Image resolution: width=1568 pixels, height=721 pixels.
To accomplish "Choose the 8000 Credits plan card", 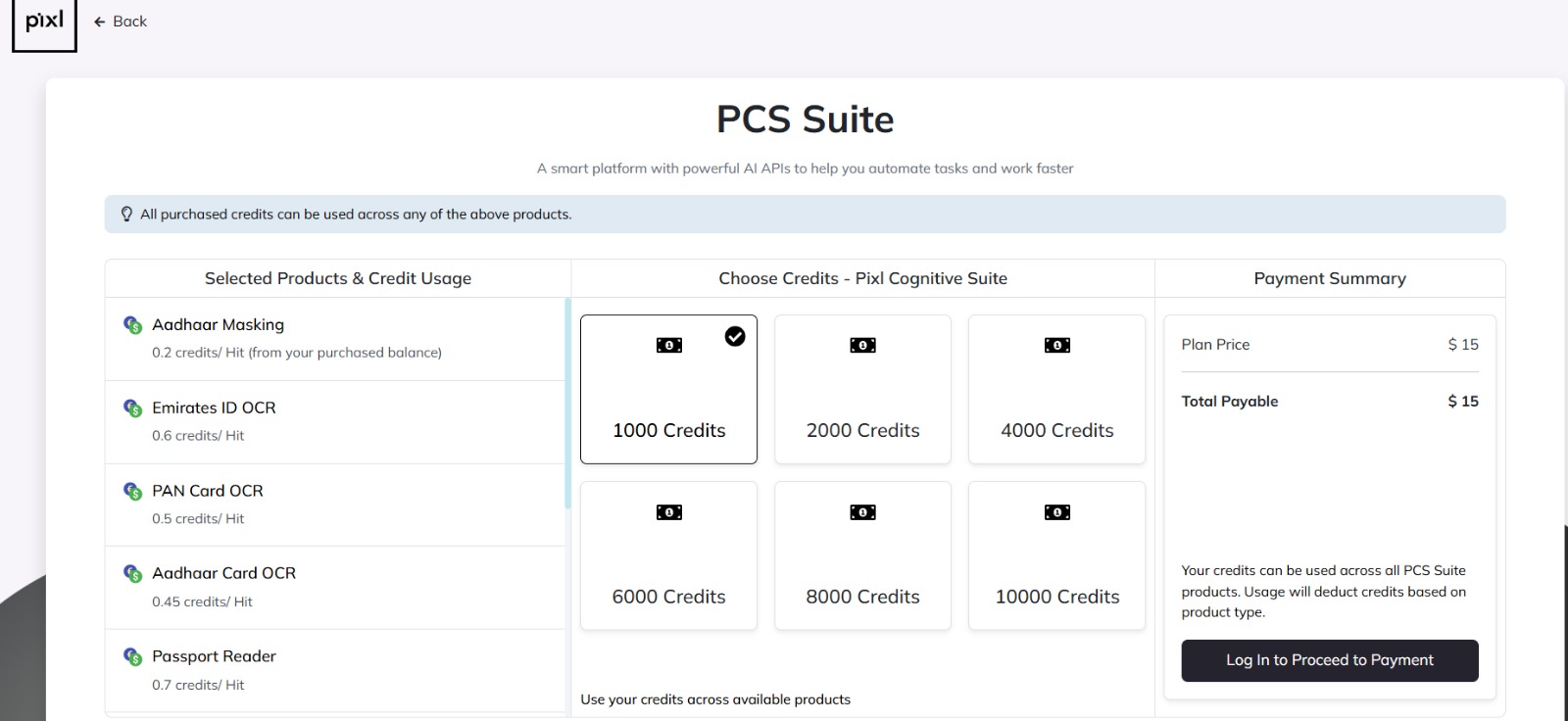I will coord(862,556).
